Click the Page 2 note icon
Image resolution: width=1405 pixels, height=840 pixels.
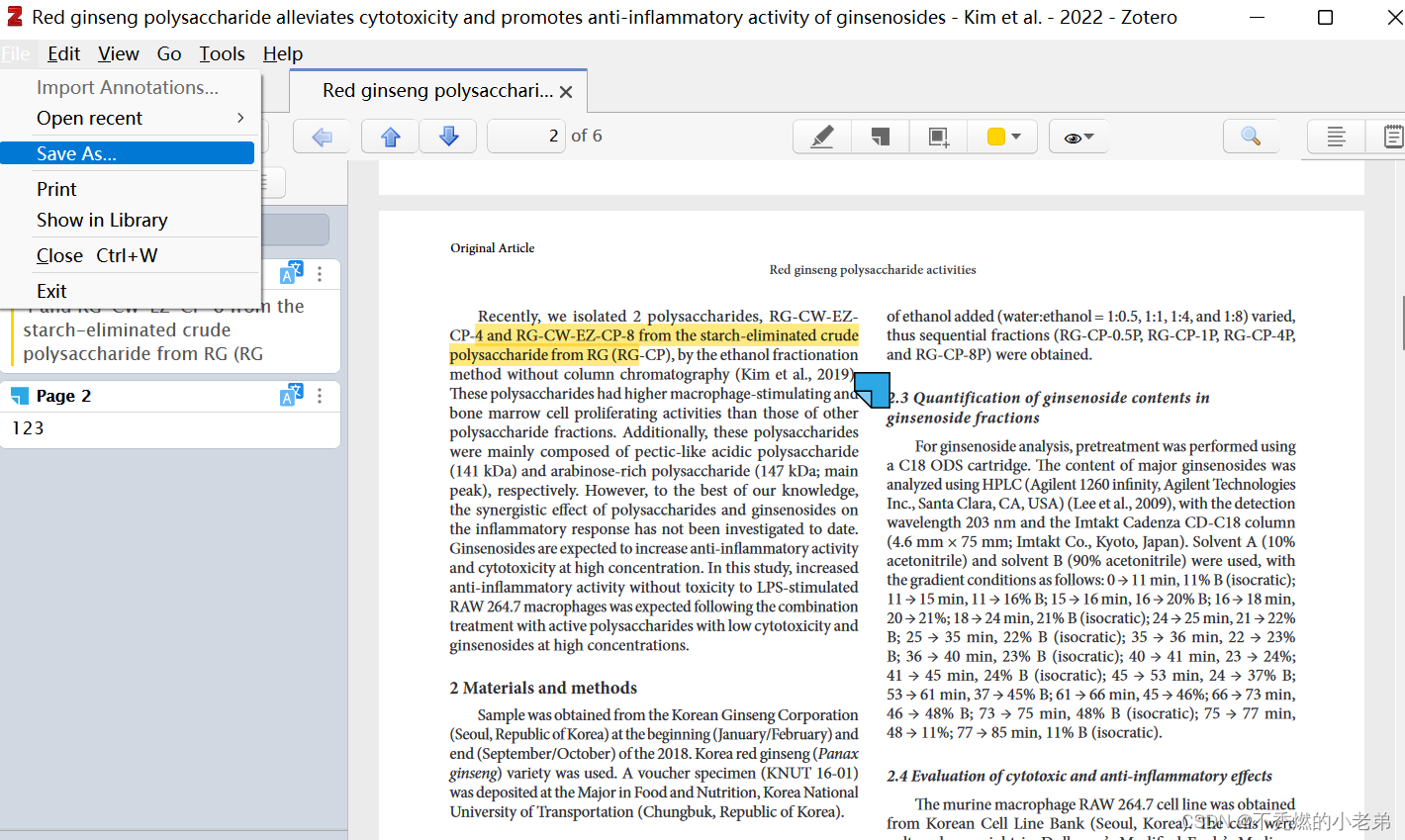(x=20, y=396)
